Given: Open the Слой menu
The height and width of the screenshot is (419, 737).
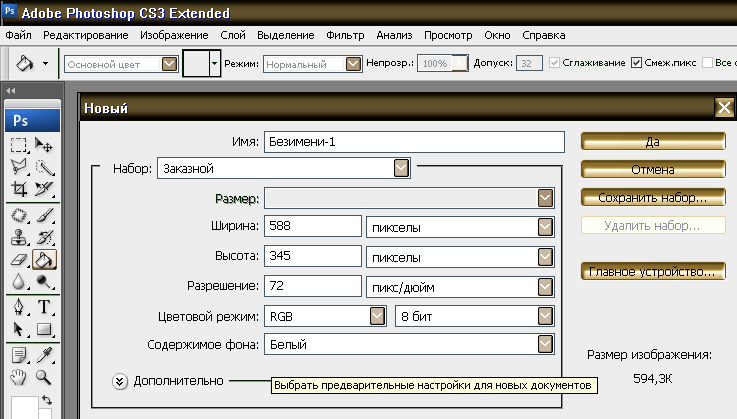Looking at the screenshot, I should (x=233, y=35).
